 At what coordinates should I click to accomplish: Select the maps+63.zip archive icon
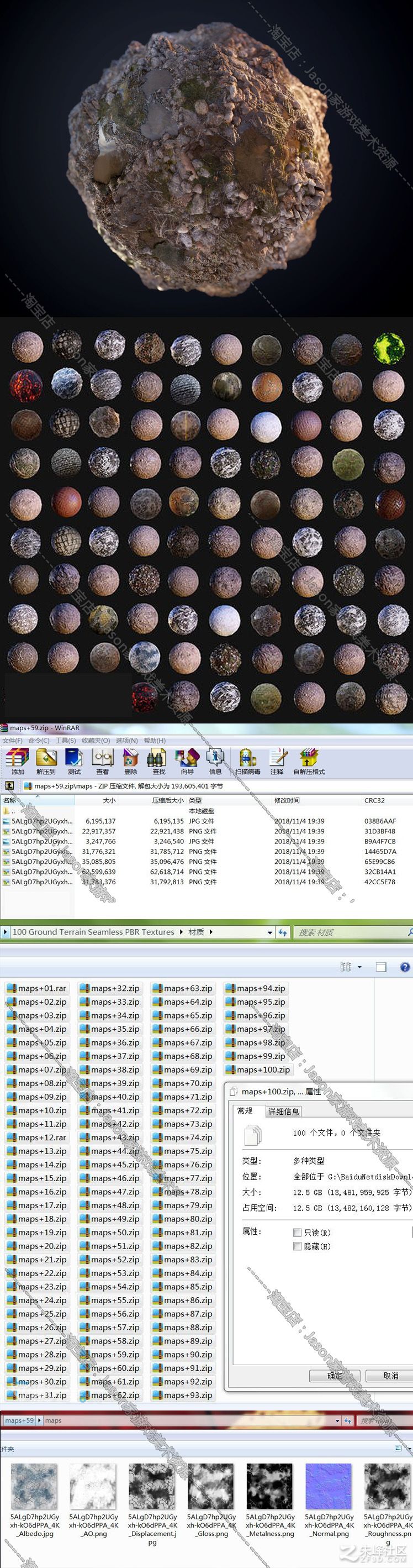157,989
